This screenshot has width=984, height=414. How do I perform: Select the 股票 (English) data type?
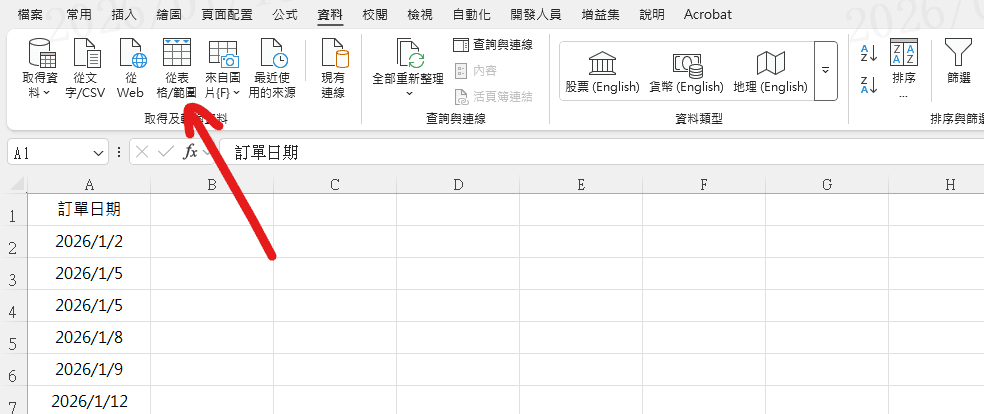click(602, 71)
